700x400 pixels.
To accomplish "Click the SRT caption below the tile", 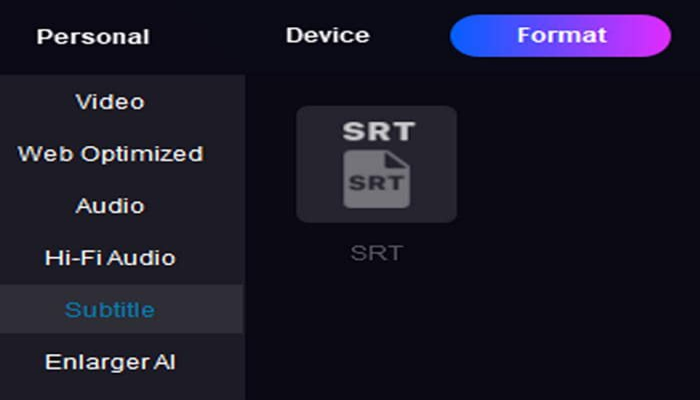I will 376,253.
